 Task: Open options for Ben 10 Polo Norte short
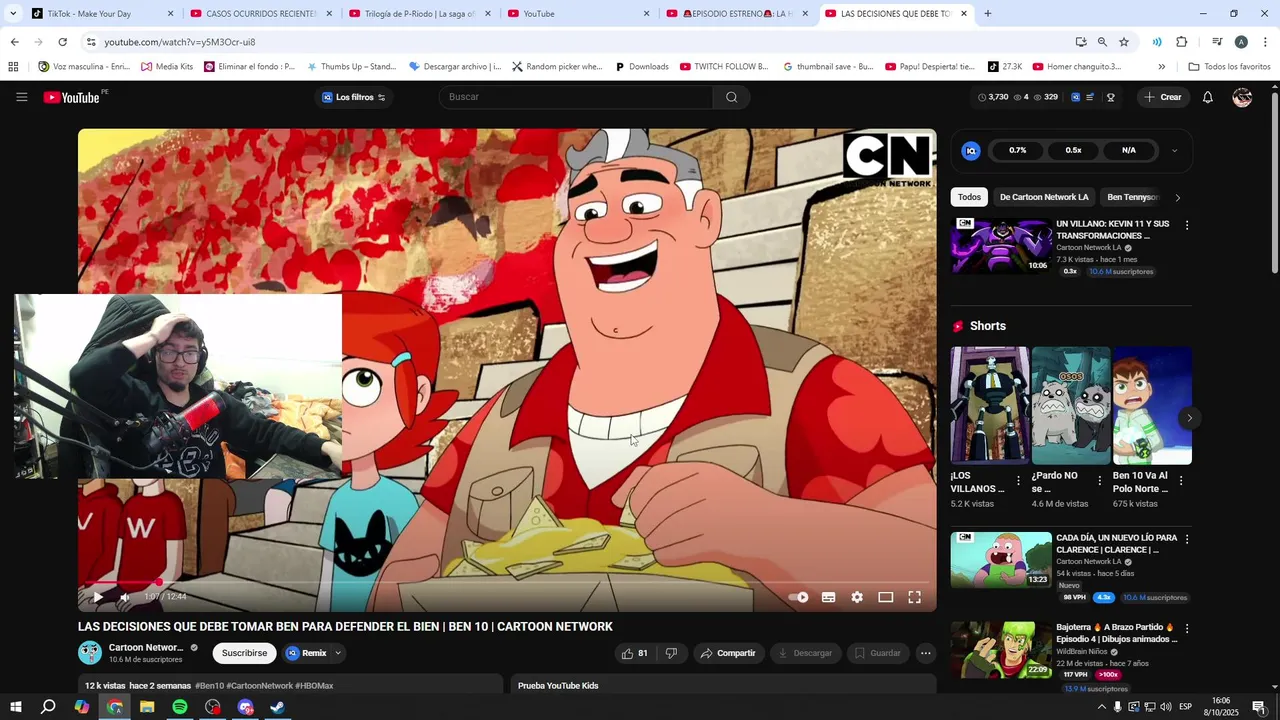pos(1181,481)
